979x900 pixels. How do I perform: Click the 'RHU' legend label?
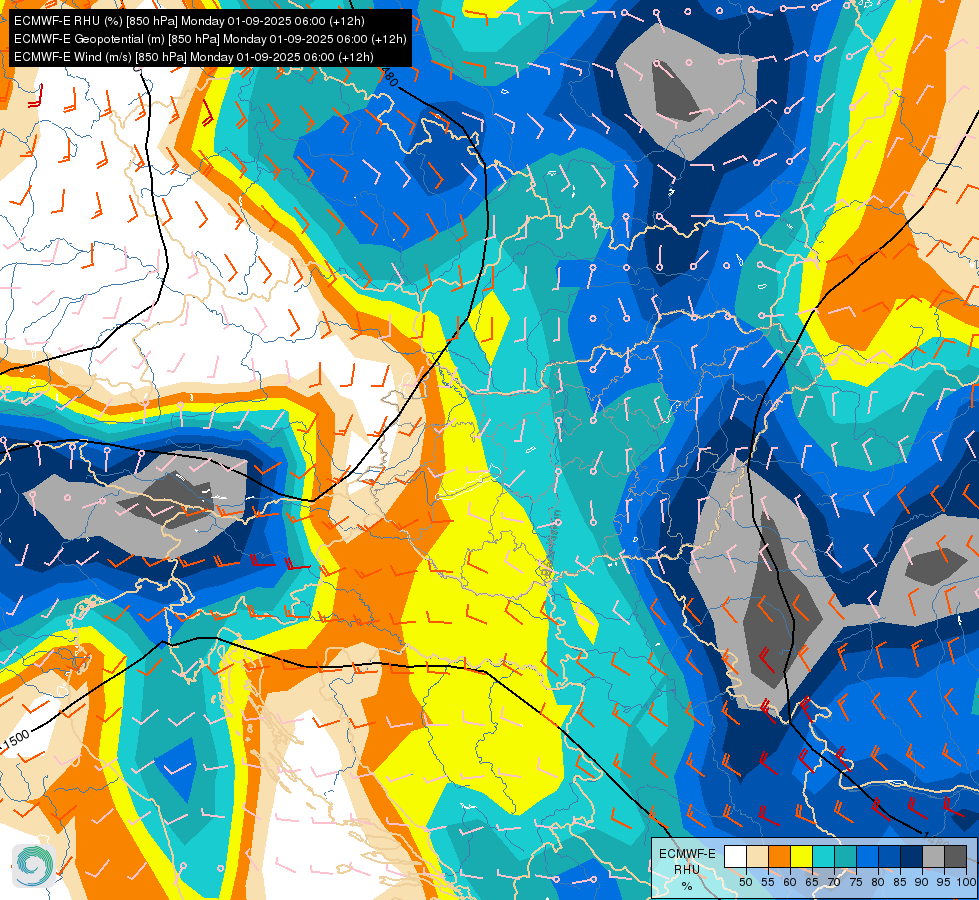(687, 869)
